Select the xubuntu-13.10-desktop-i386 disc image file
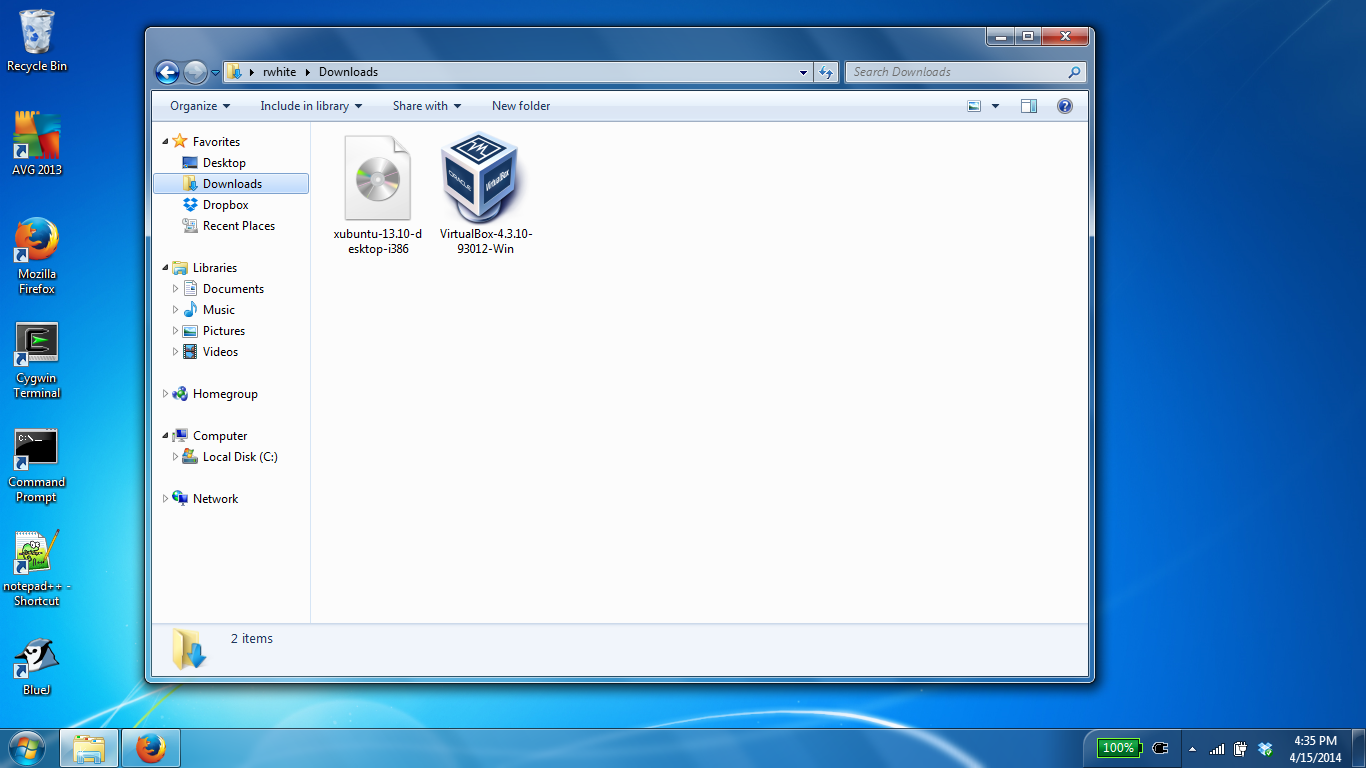Screen dimensions: 1366x768 coord(377,195)
